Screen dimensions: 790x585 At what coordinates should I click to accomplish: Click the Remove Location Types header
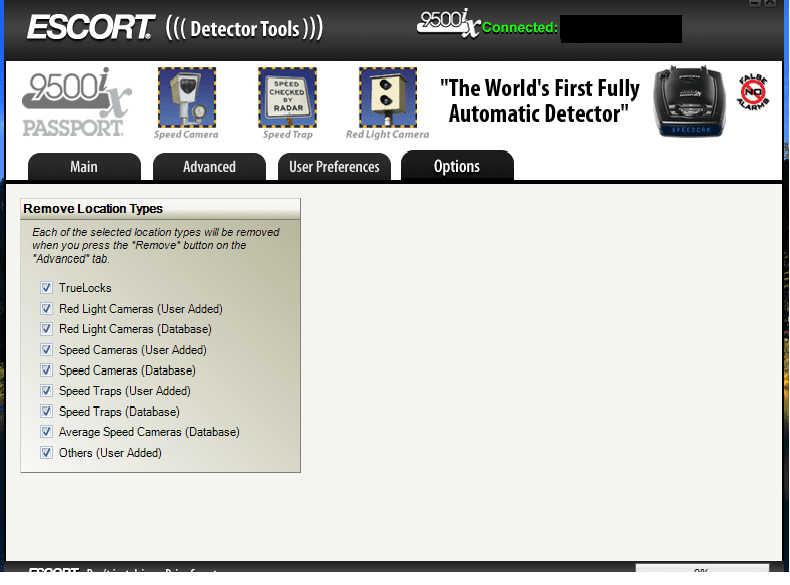coord(160,209)
